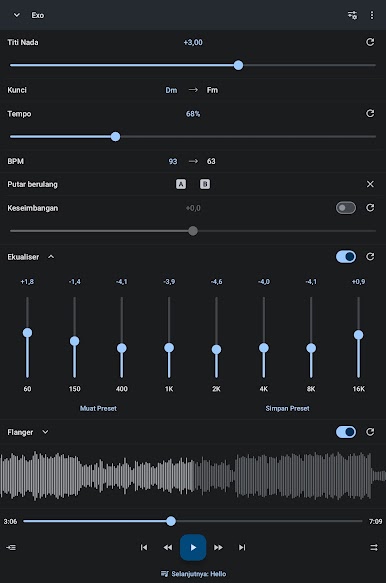Viewport: 386px width, 583px height.
Task: Click the original key Dm
Action: (x=171, y=90)
